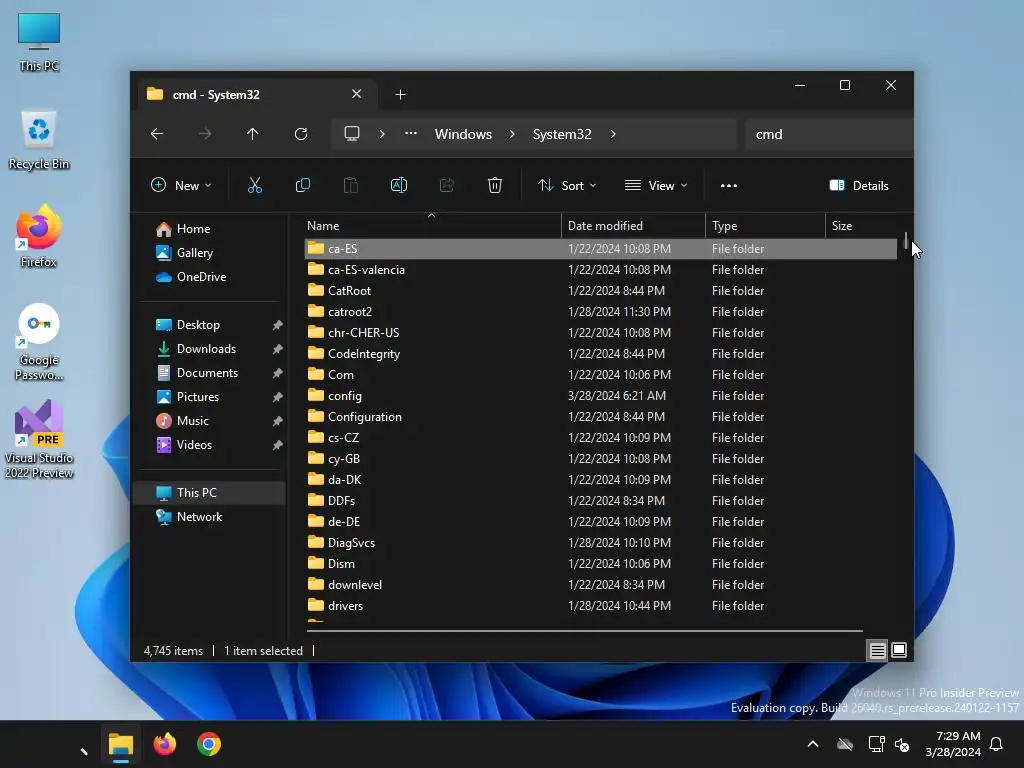Sort by Type column header
The height and width of the screenshot is (768, 1024).
tap(765, 226)
